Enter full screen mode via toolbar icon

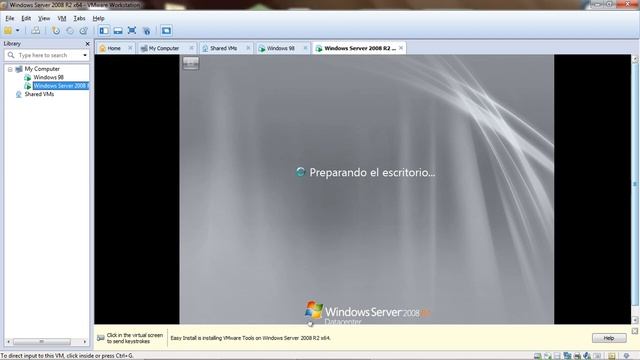[x=132, y=30]
